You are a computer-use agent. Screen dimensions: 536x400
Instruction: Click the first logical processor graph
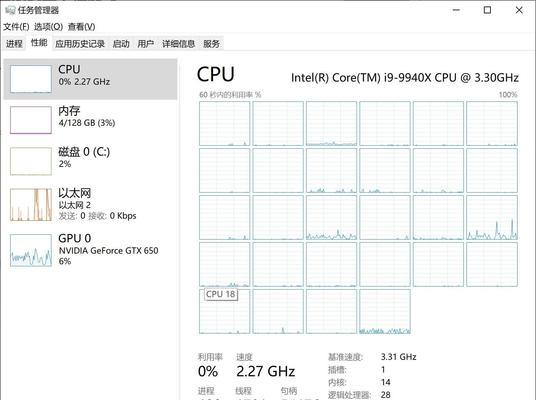pyautogui.click(x=225, y=123)
